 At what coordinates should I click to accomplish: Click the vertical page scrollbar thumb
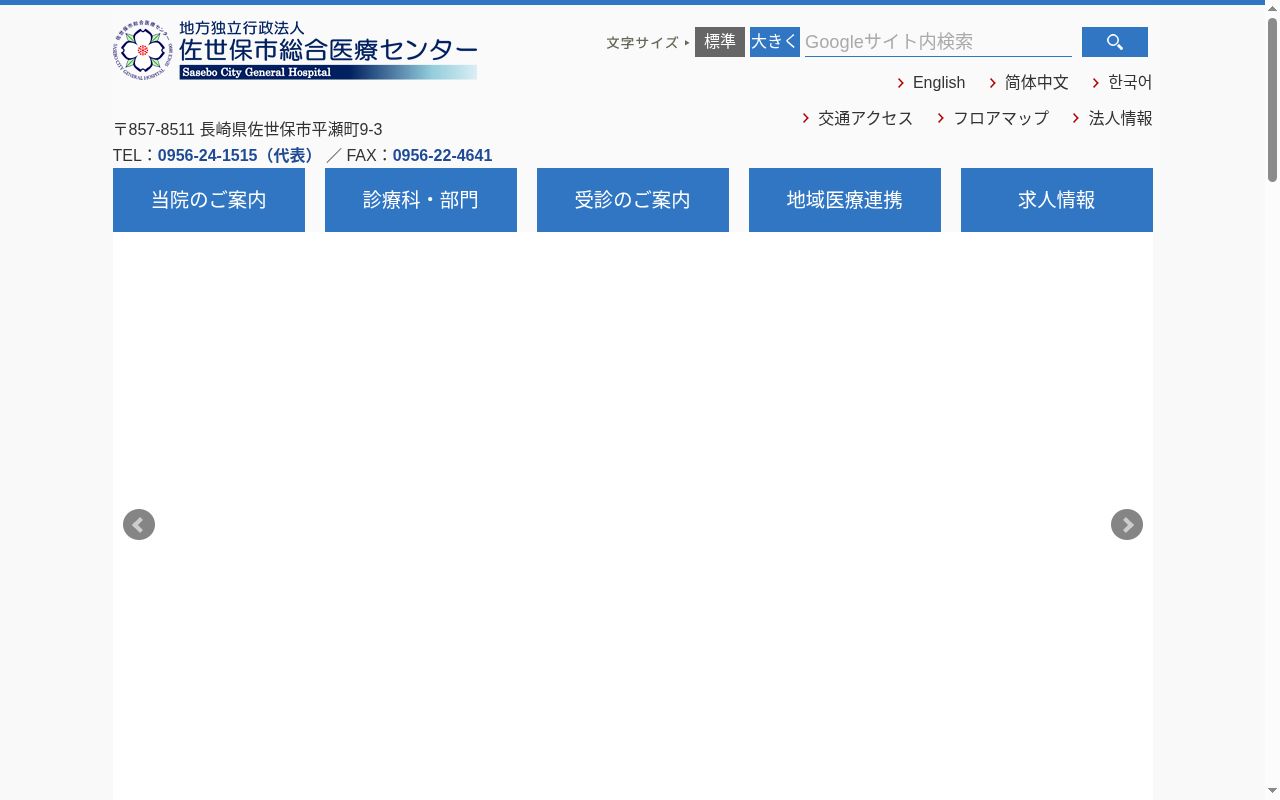pyautogui.click(x=1272, y=100)
